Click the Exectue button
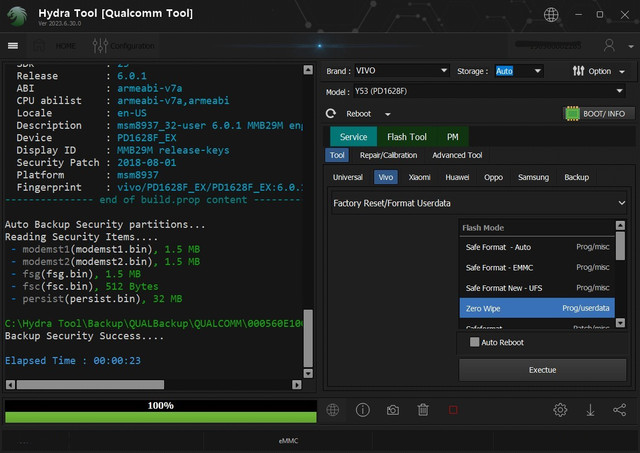The image size is (640, 453). pyautogui.click(x=542, y=370)
